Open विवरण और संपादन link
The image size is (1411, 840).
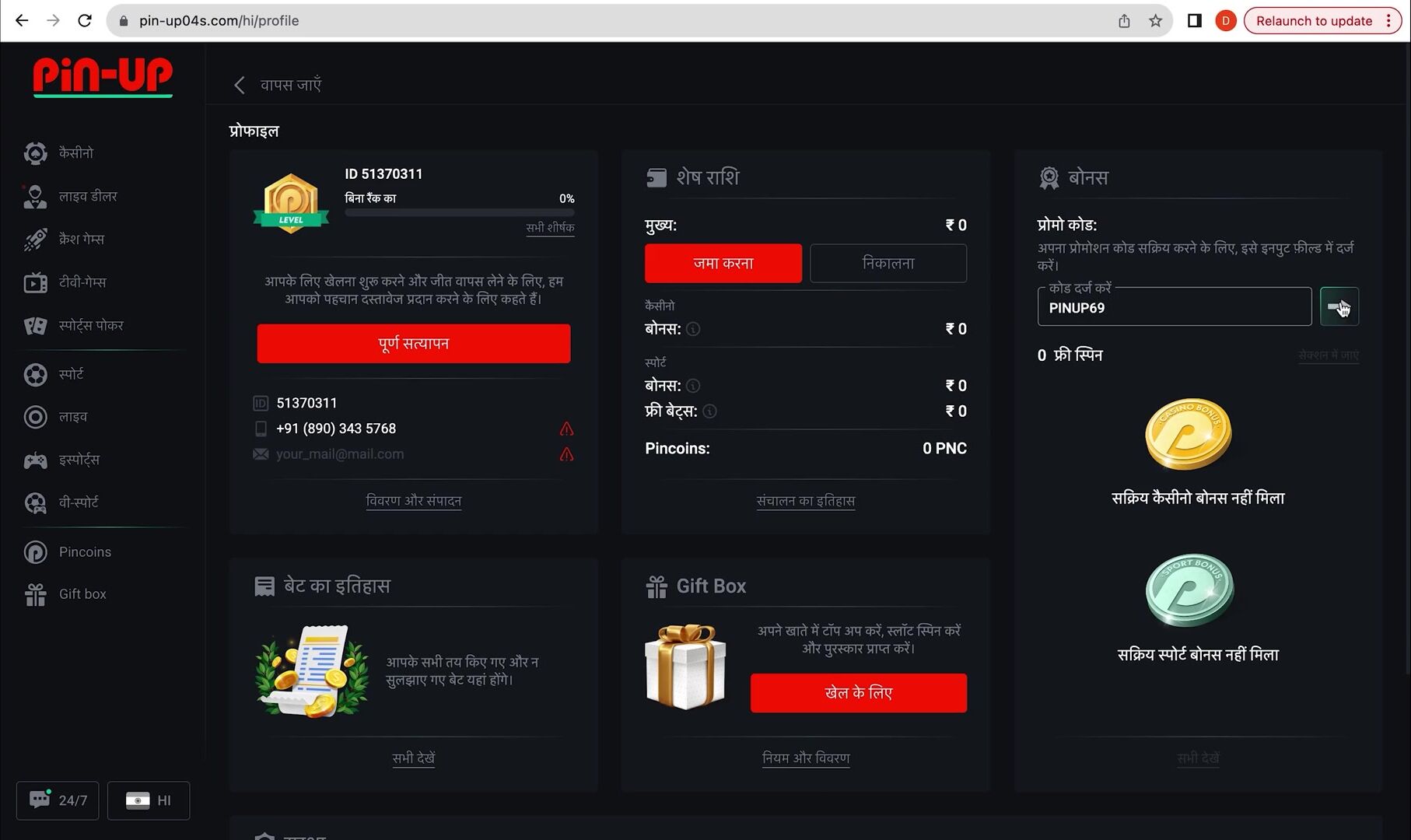[414, 501]
